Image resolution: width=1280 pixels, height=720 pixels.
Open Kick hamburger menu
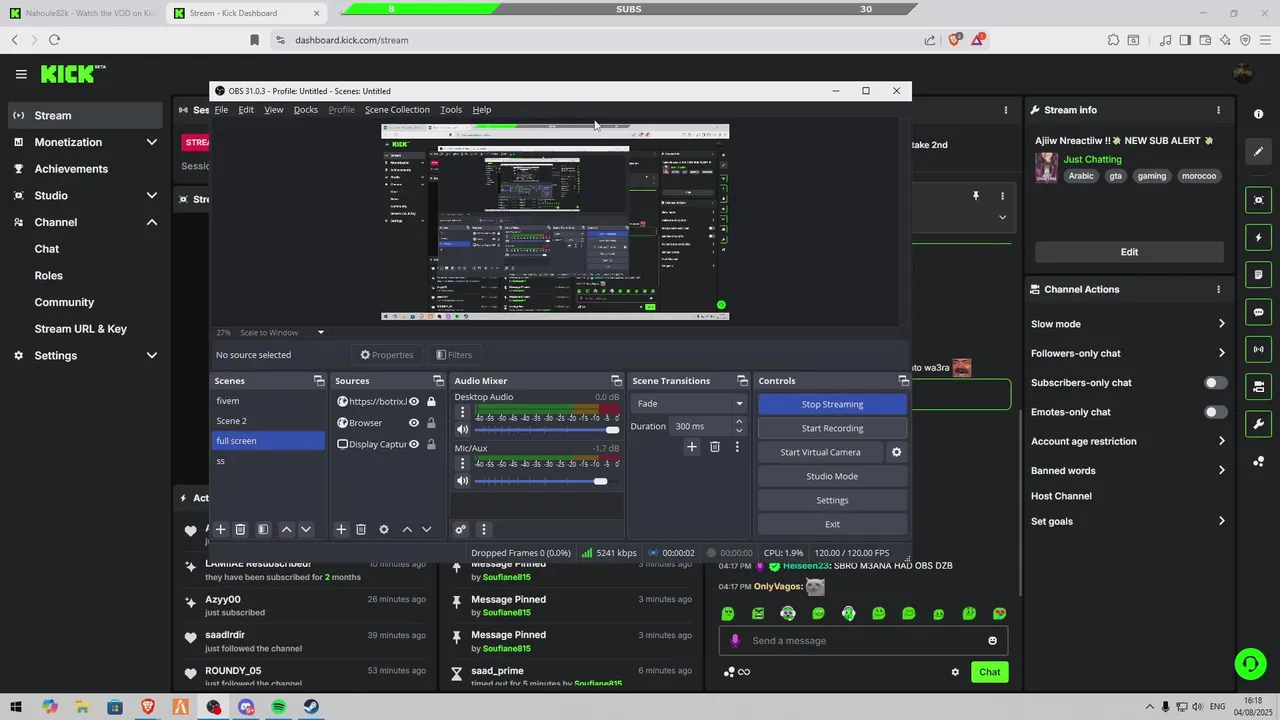(x=21, y=74)
